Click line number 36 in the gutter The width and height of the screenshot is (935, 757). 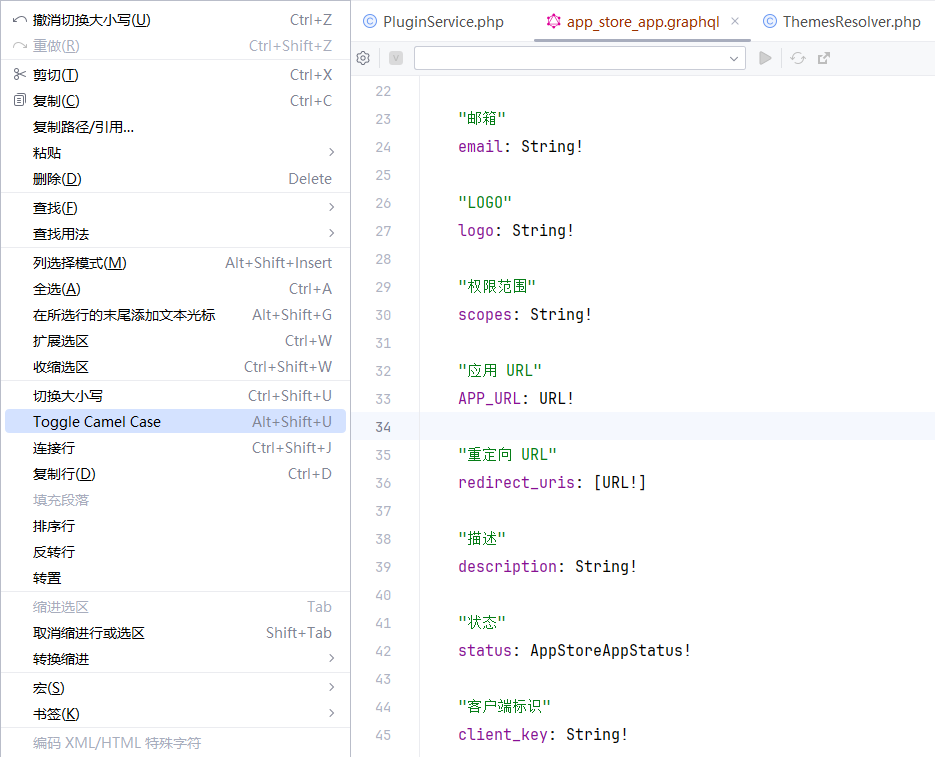coord(383,483)
